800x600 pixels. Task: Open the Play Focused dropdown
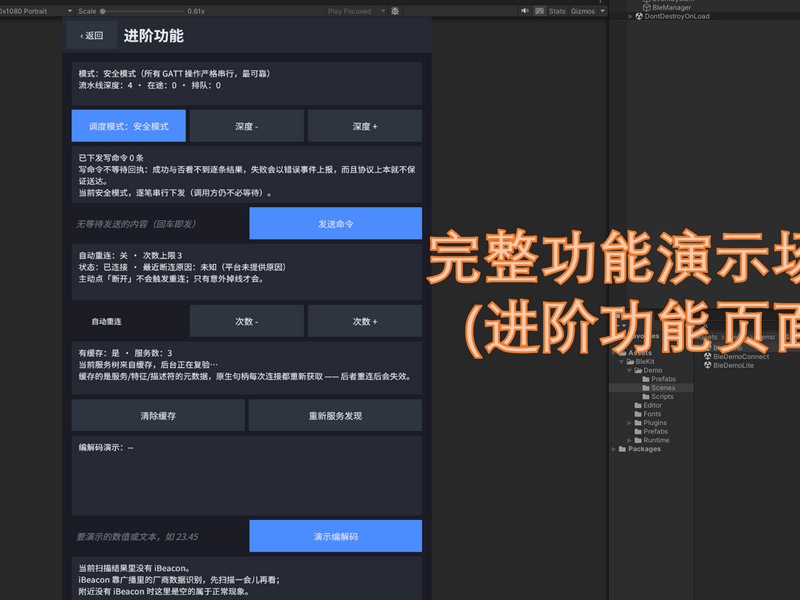356,11
